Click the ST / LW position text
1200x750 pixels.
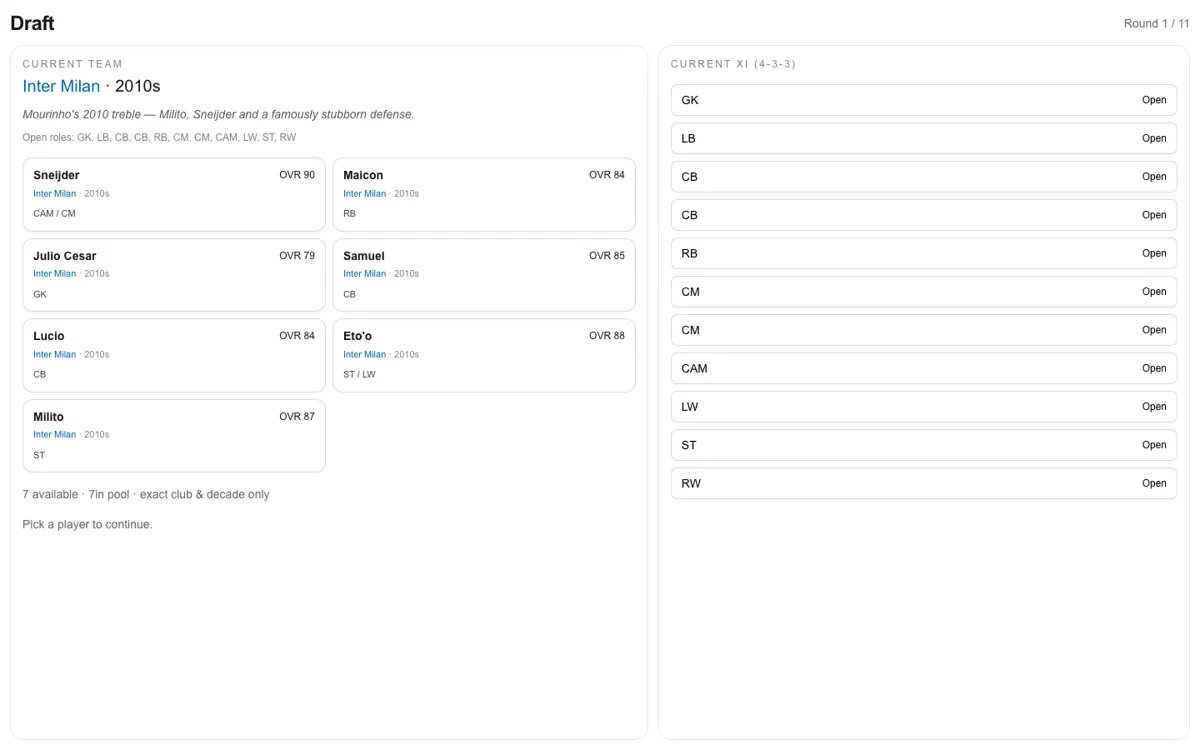point(359,375)
